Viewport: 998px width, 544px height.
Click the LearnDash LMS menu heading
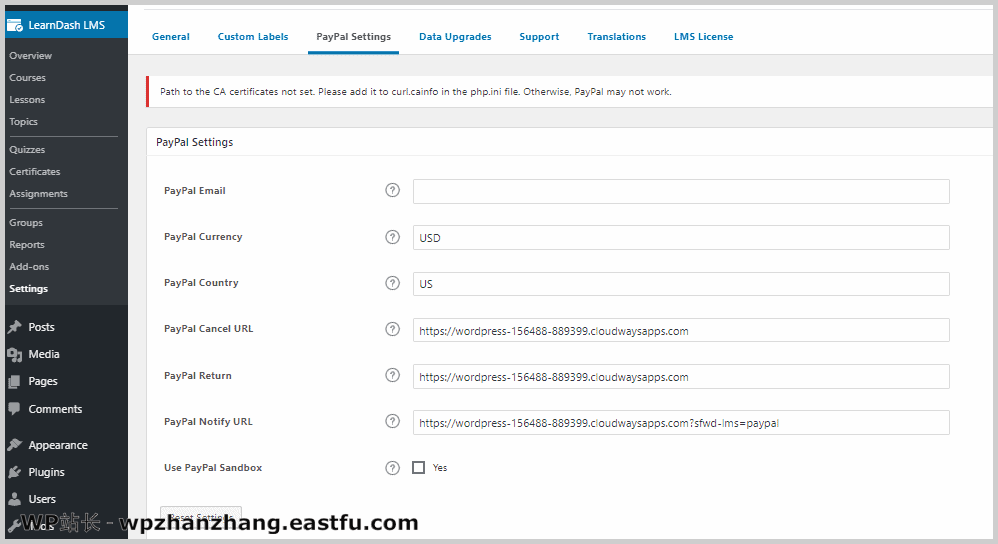tap(67, 25)
